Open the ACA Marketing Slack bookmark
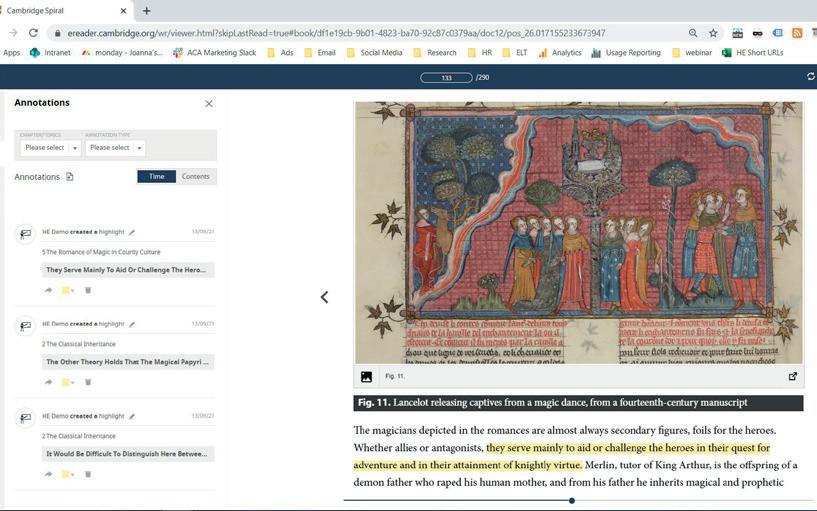 pos(215,53)
